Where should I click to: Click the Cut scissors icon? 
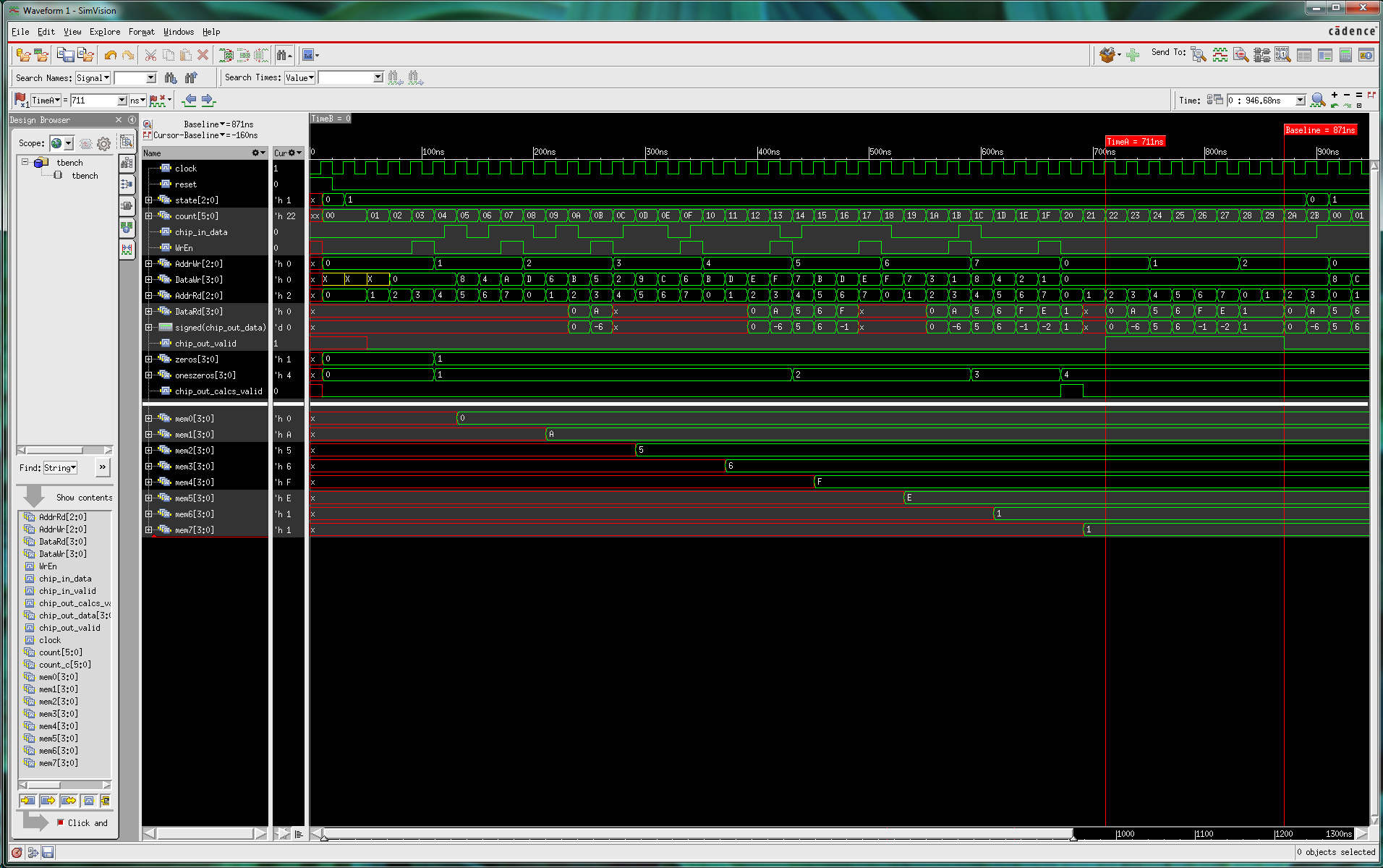tap(150, 56)
